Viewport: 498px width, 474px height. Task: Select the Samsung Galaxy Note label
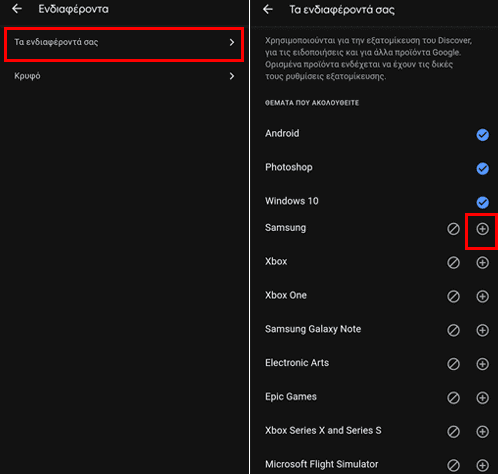[x=313, y=329]
